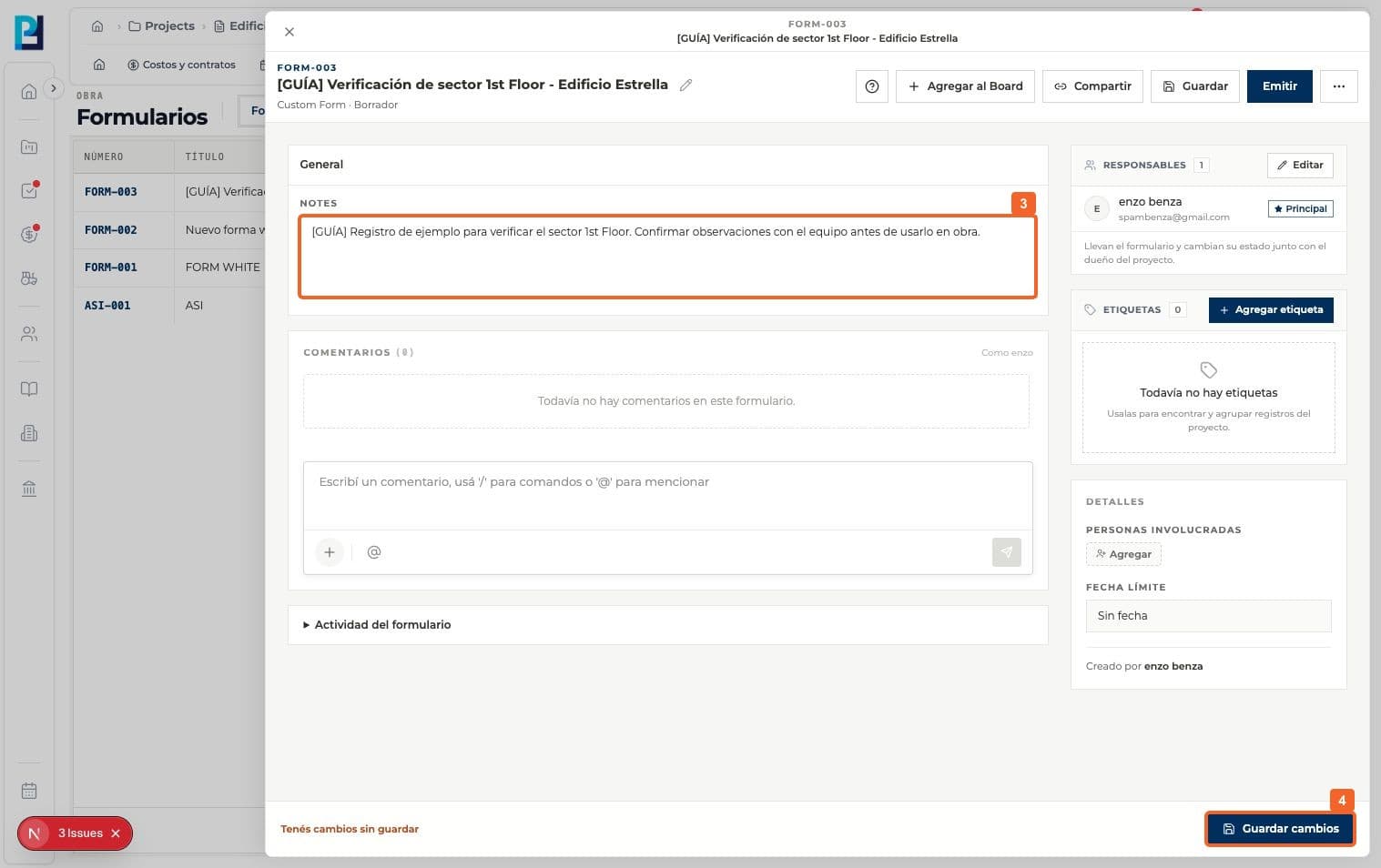Click the comment input field
Viewport: 1381px width, 868px height.
pyautogui.click(x=667, y=495)
